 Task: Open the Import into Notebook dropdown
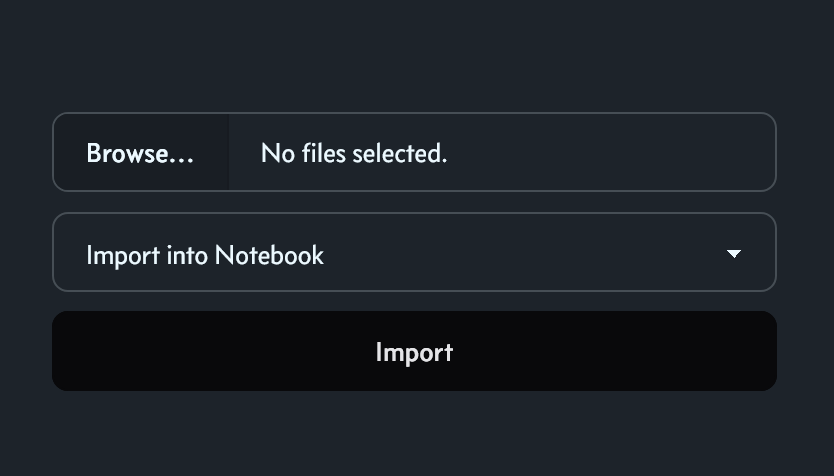coord(414,252)
